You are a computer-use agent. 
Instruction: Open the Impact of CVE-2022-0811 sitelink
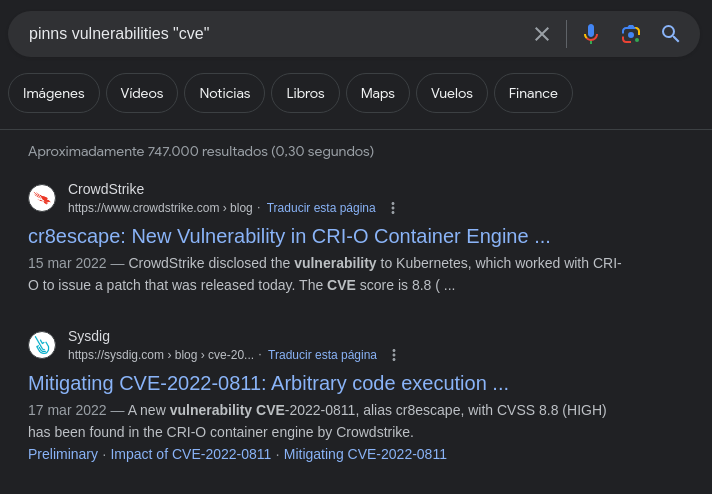[x=191, y=454]
